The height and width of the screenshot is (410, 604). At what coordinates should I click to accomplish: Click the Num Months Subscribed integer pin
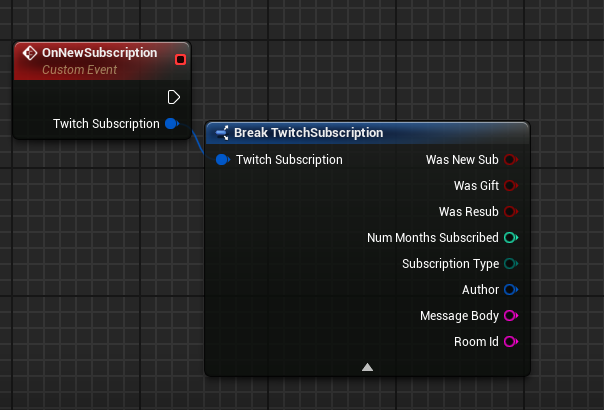pyautogui.click(x=510, y=238)
